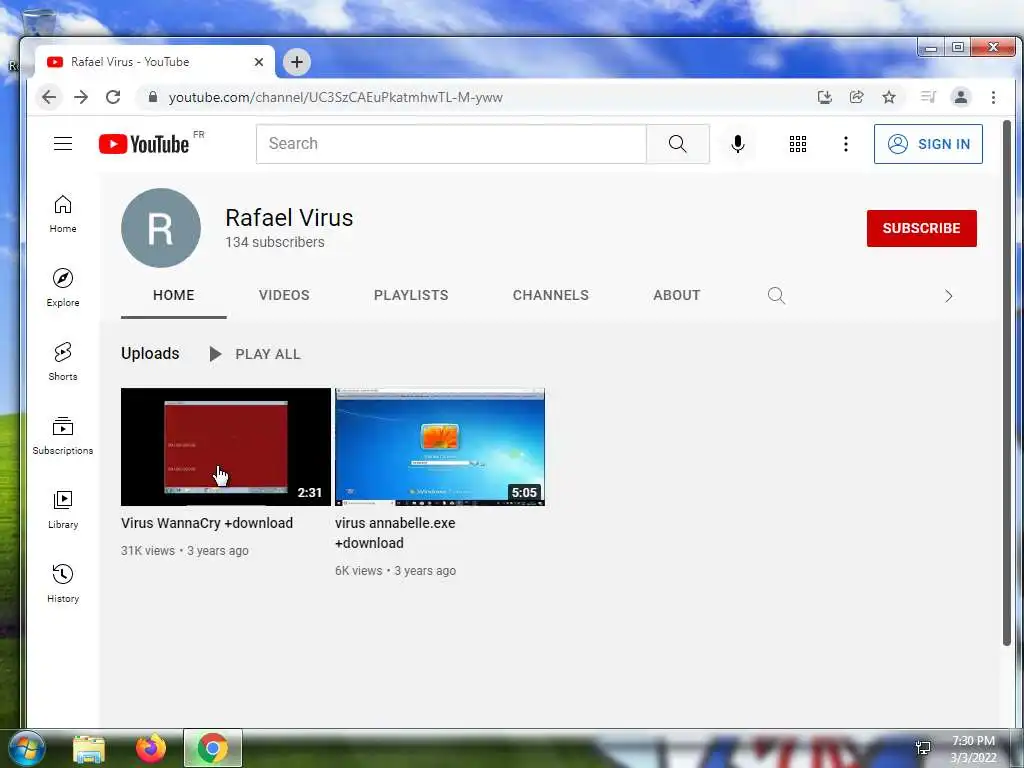The width and height of the screenshot is (1024, 768).
Task: Open the YouTube hamburger guide menu
Action: tap(63, 144)
